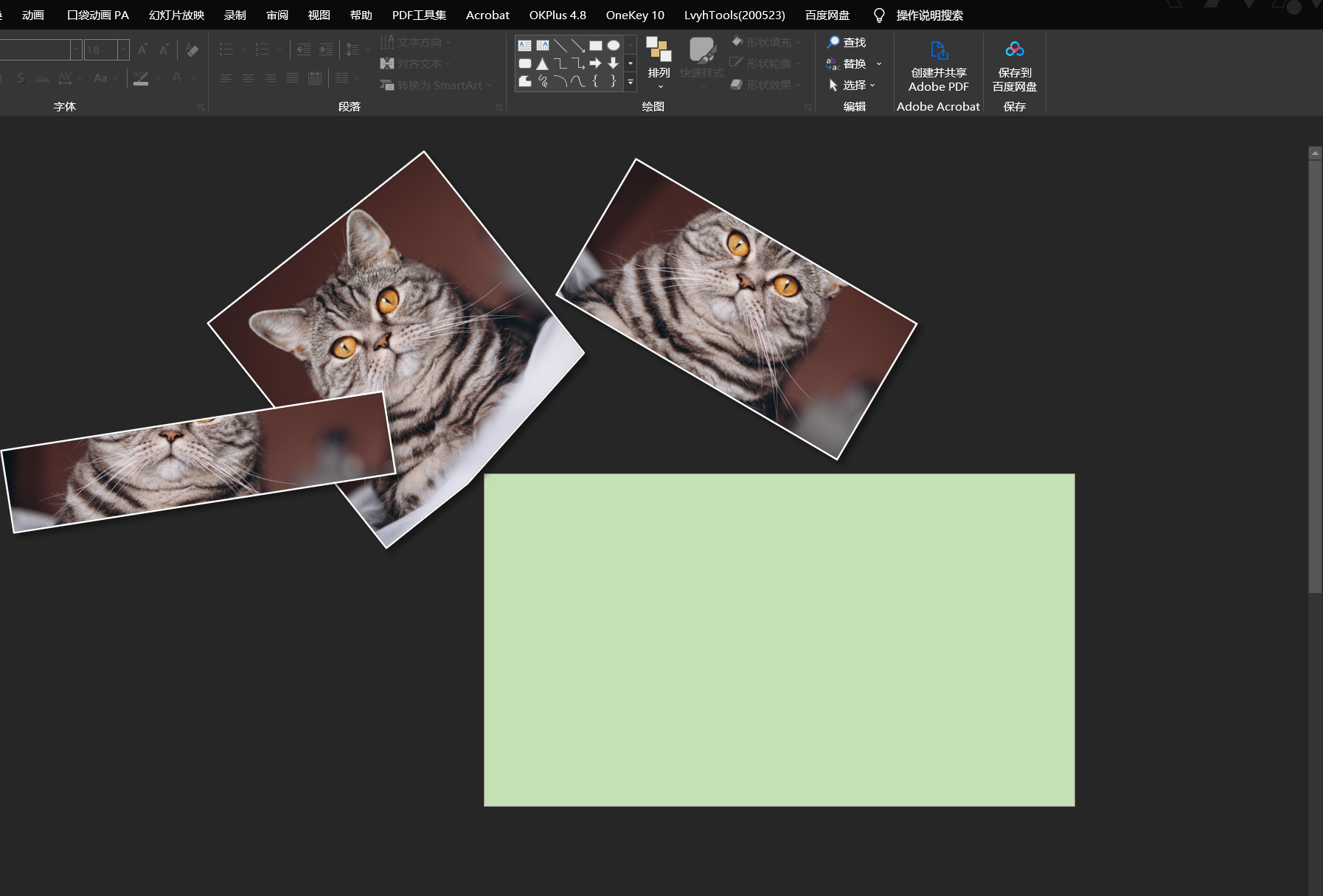Insert the left brace shape
Image resolution: width=1323 pixels, height=896 pixels.
click(596, 81)
